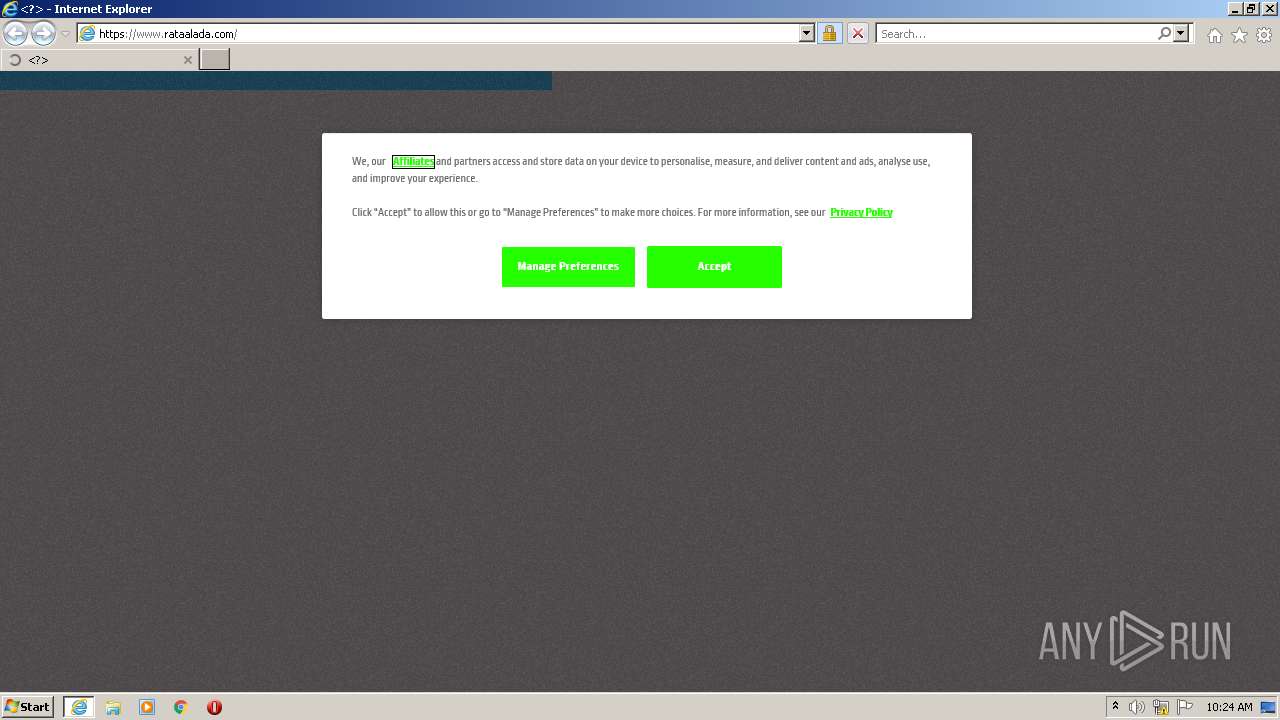Screen dimensions: 1280x720
Task: Go back with the browser Back arrow
Action: tap(15, 34)
